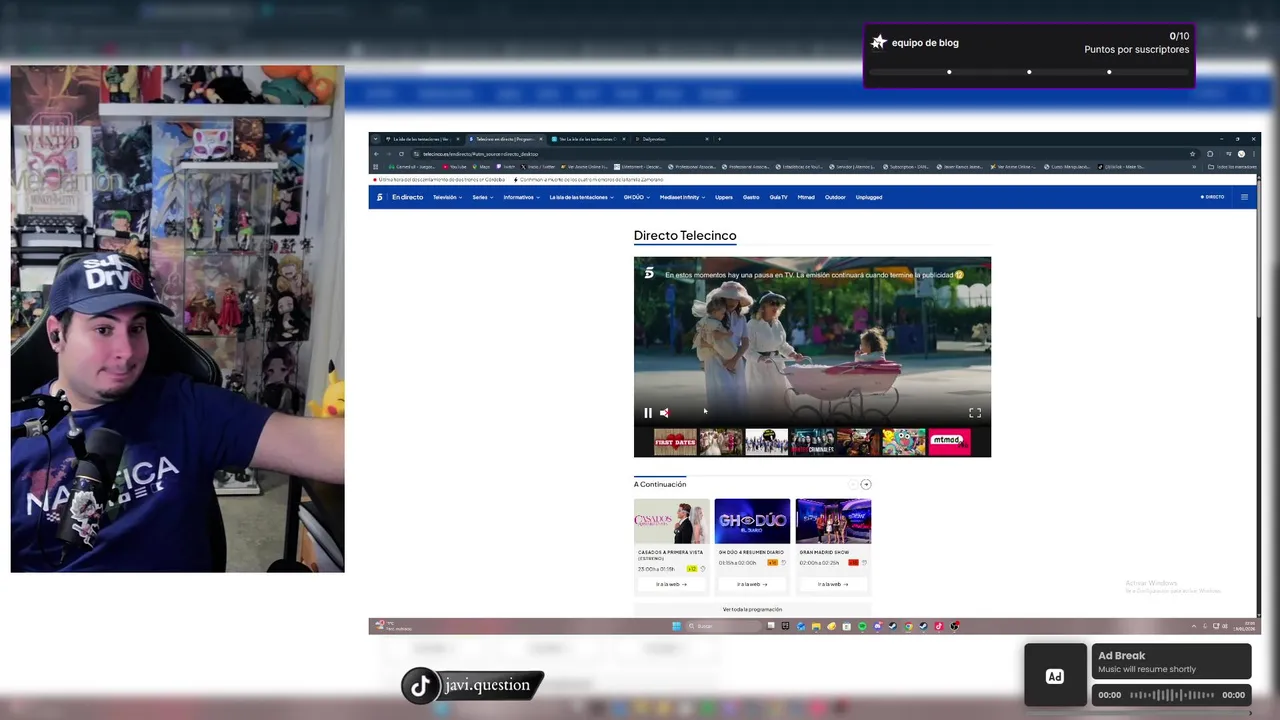Show hidden system tray icons
This screenshot has height=720, width=1280.
point(1193,626)
